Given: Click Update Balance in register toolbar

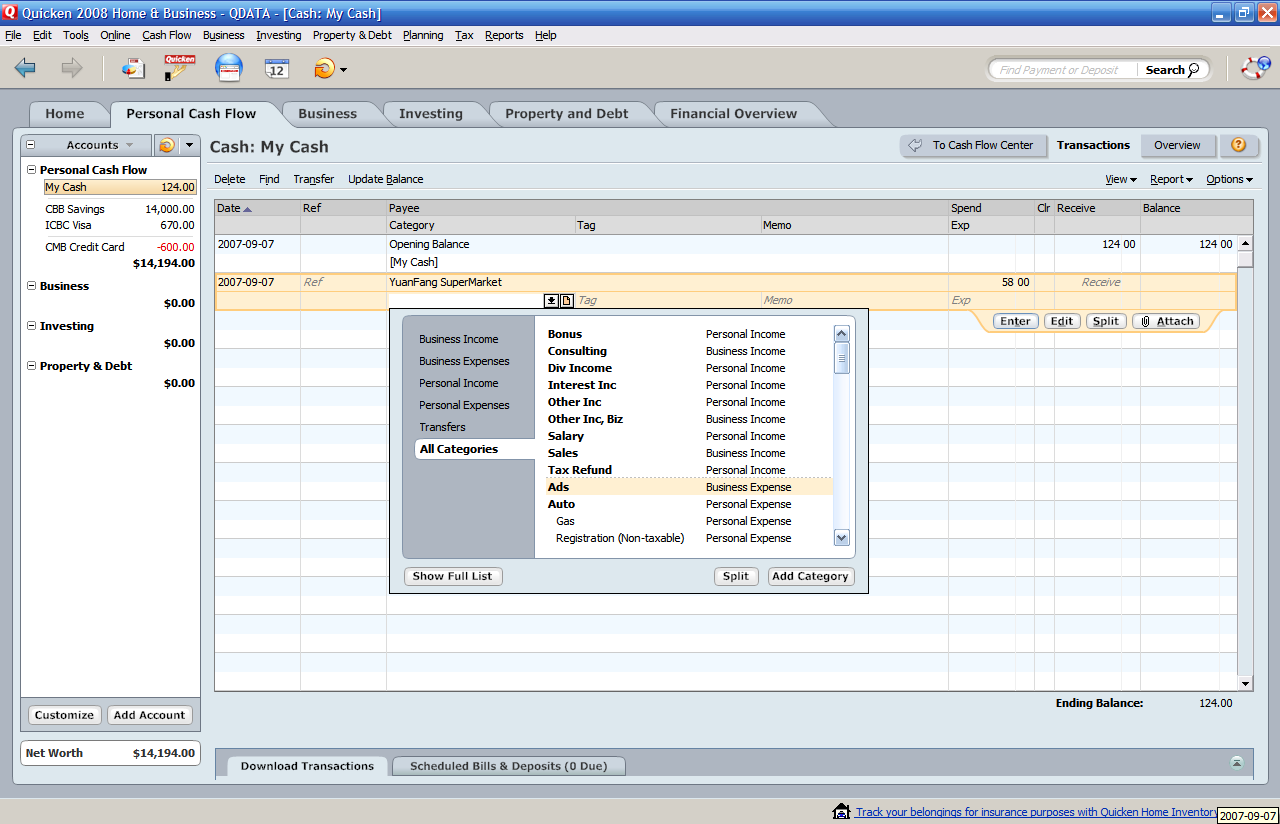Looking at the screenshot, I should pos(386,180).
